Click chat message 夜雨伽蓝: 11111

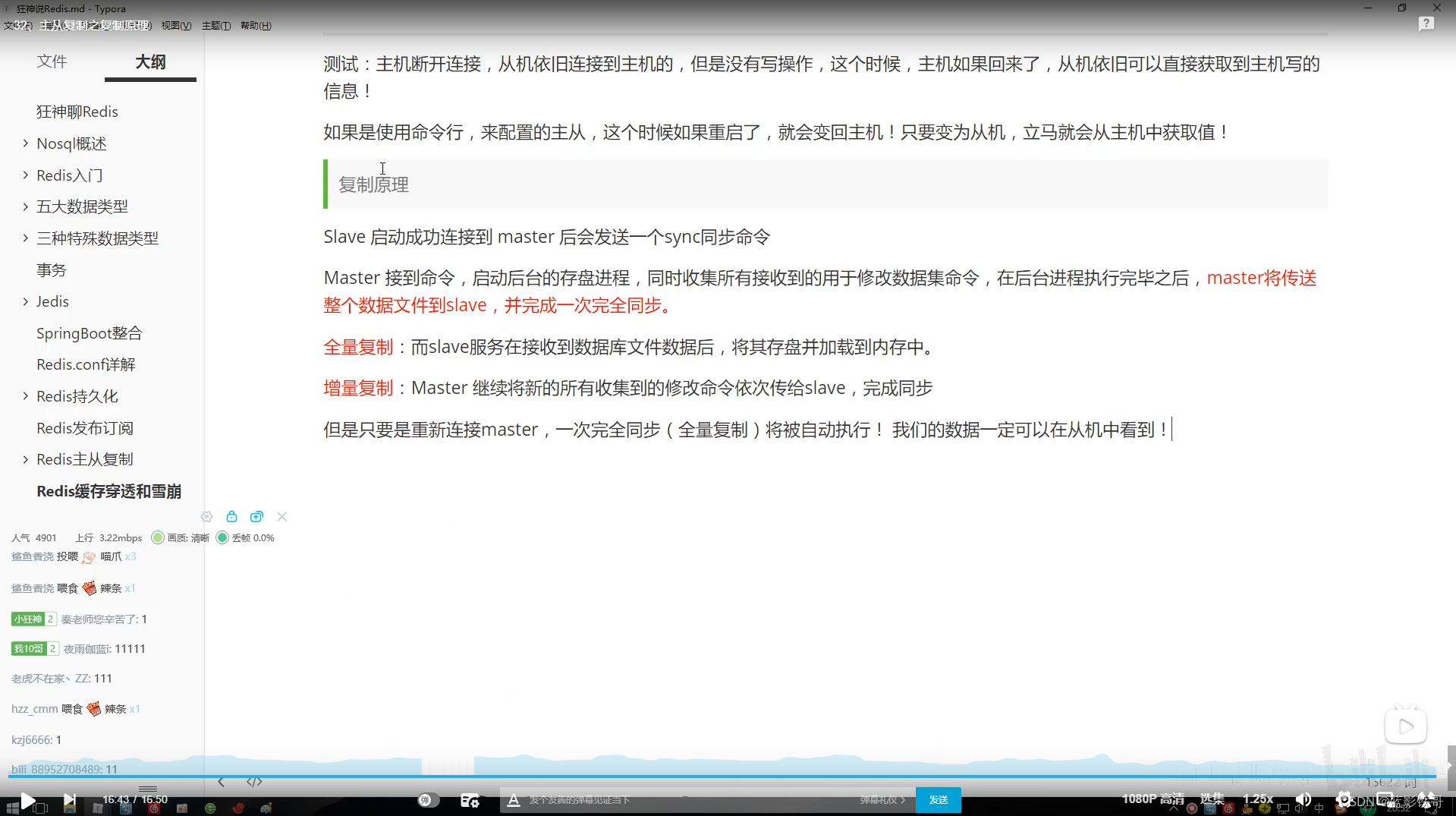(x=104, y=649)
